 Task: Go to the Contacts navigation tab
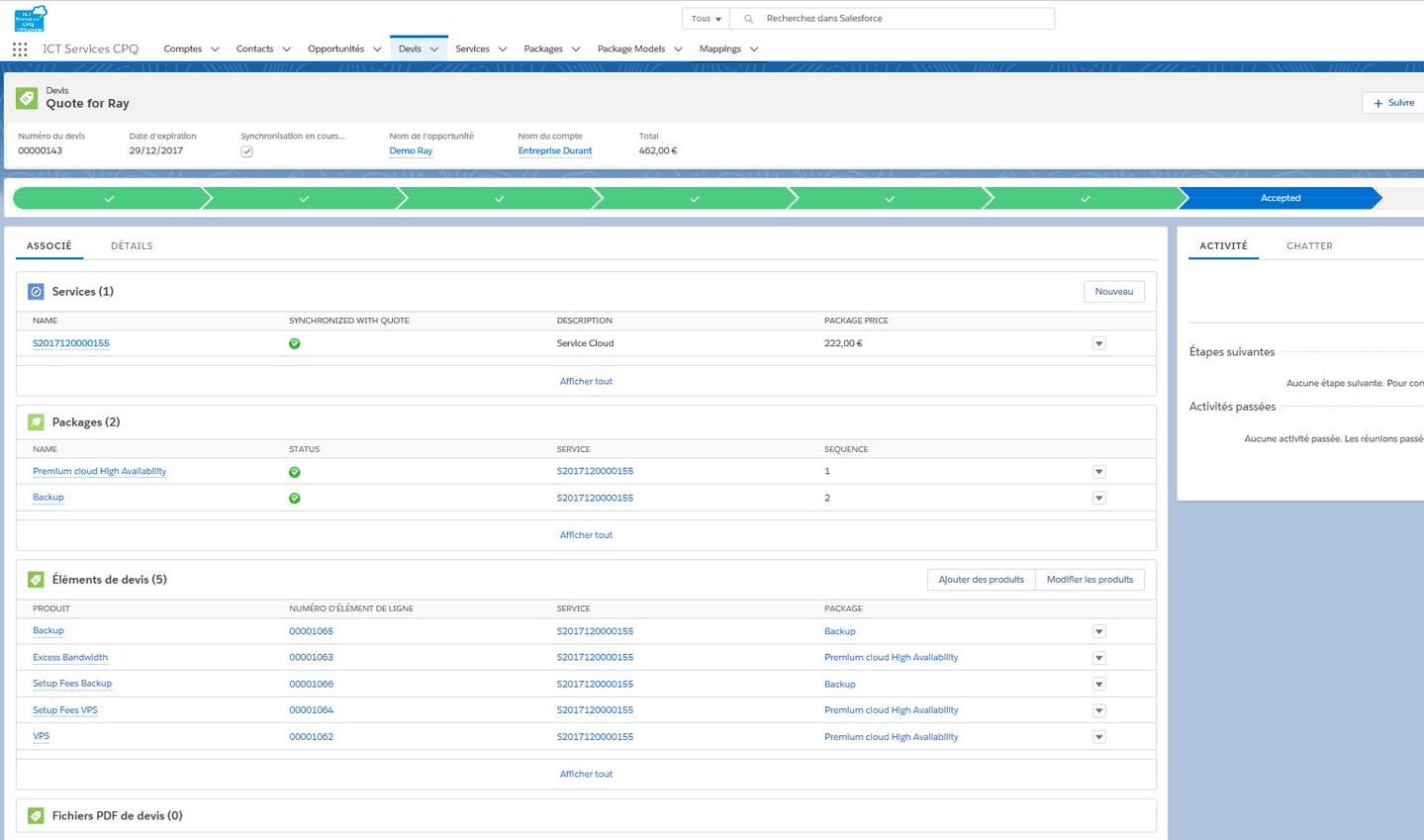coord(254,48)
